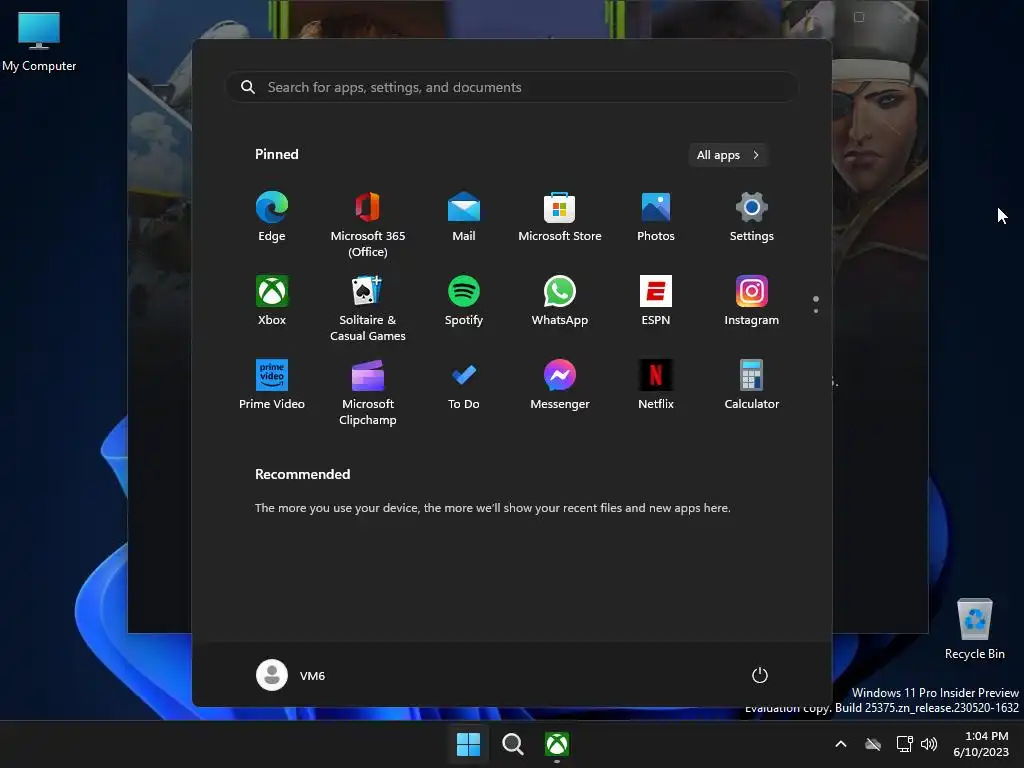Image resolution: width=1024 pixels, height=768 pixels.
Task: Click the Pinned section heading
Action: [277, 154]
